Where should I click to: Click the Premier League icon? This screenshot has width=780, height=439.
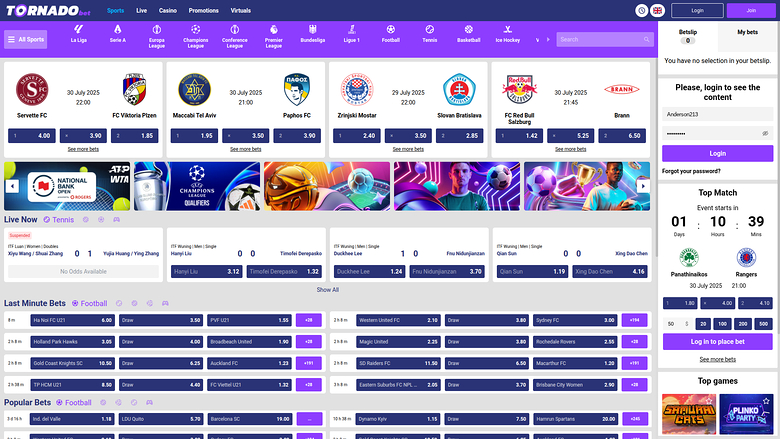(x=273, y=35)
